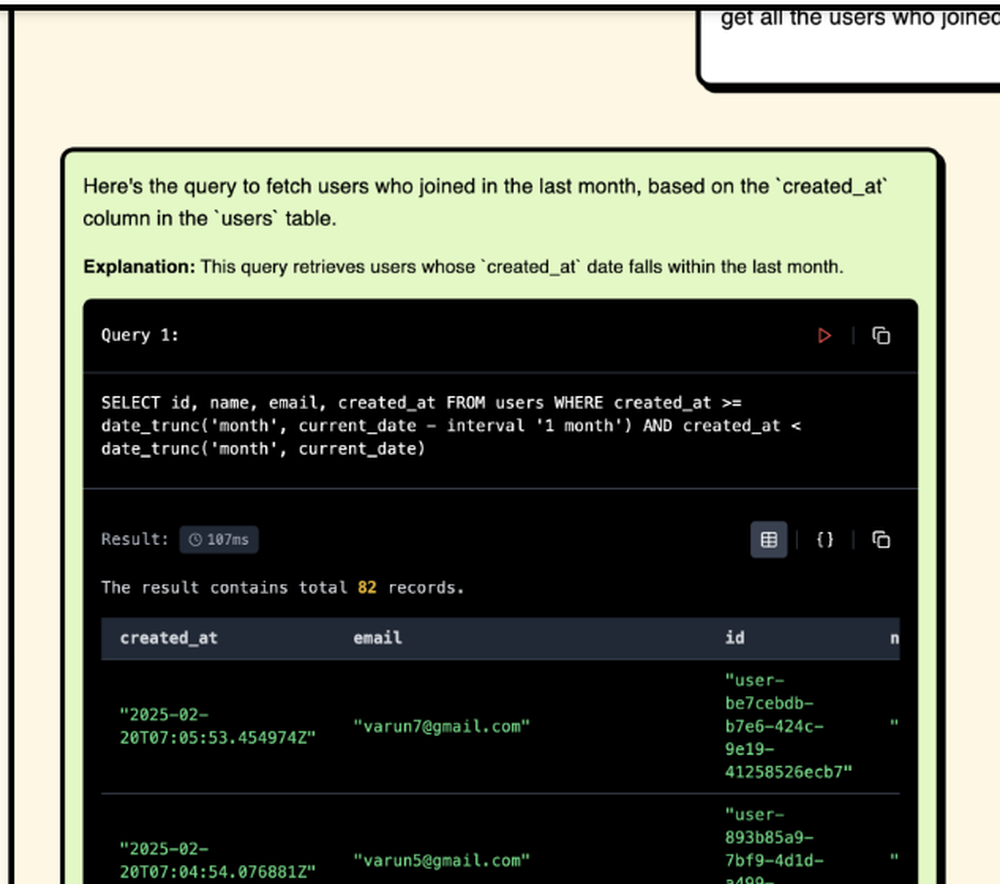Select the user-be7cebdb id cell
Screen dimensions: 1000x884
[788, 726]
